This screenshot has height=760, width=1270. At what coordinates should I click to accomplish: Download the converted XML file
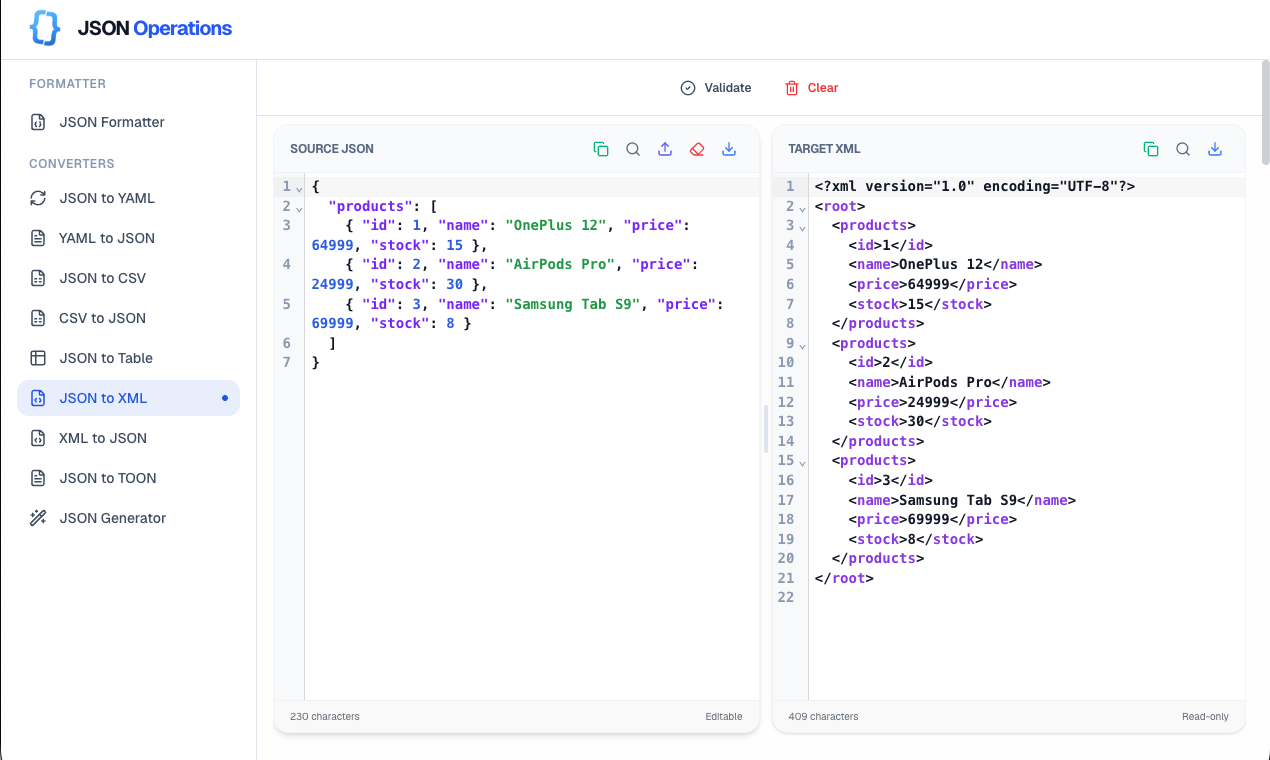click(1215, 148)
